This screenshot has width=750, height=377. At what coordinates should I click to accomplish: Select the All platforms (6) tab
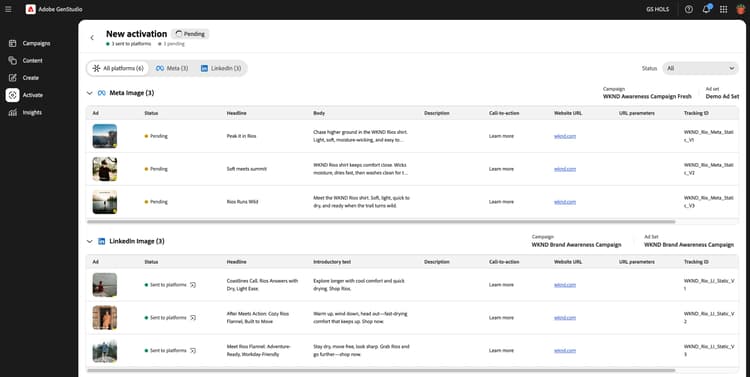point(118,68)
